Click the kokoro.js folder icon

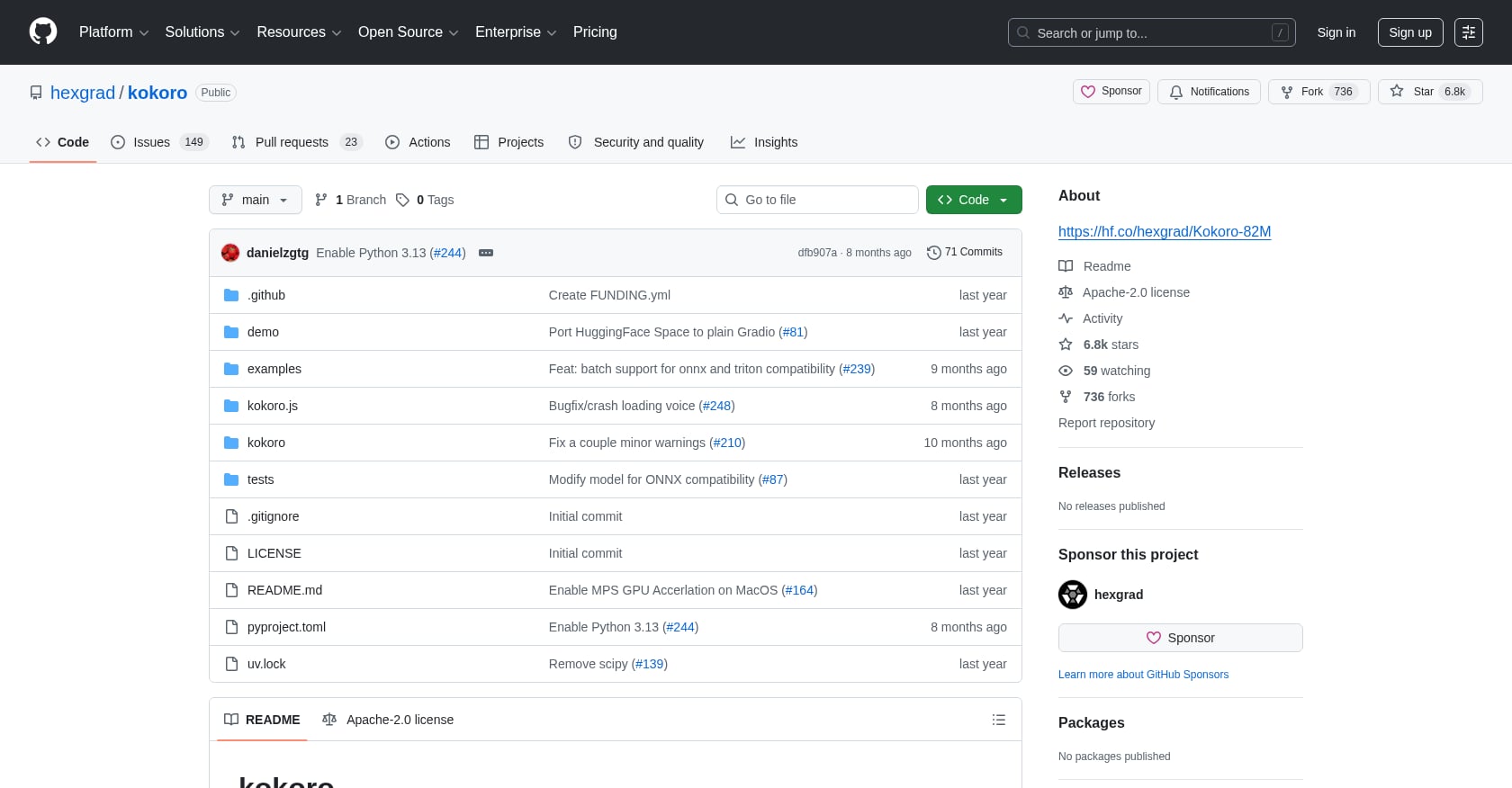231,406
